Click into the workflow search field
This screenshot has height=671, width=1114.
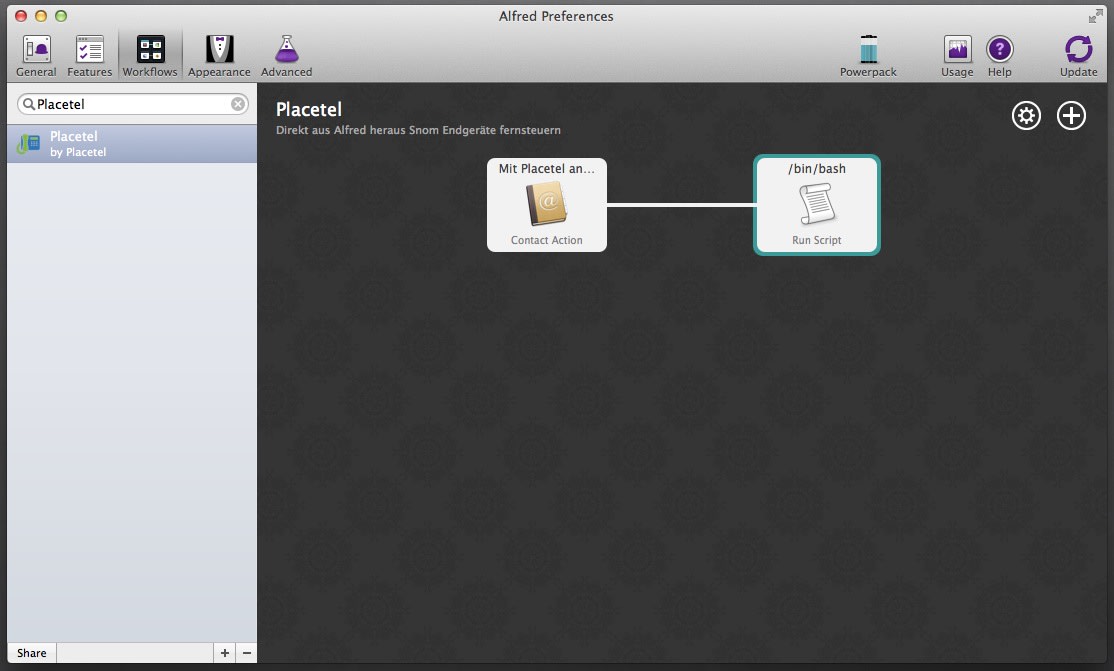pos(133,104)
